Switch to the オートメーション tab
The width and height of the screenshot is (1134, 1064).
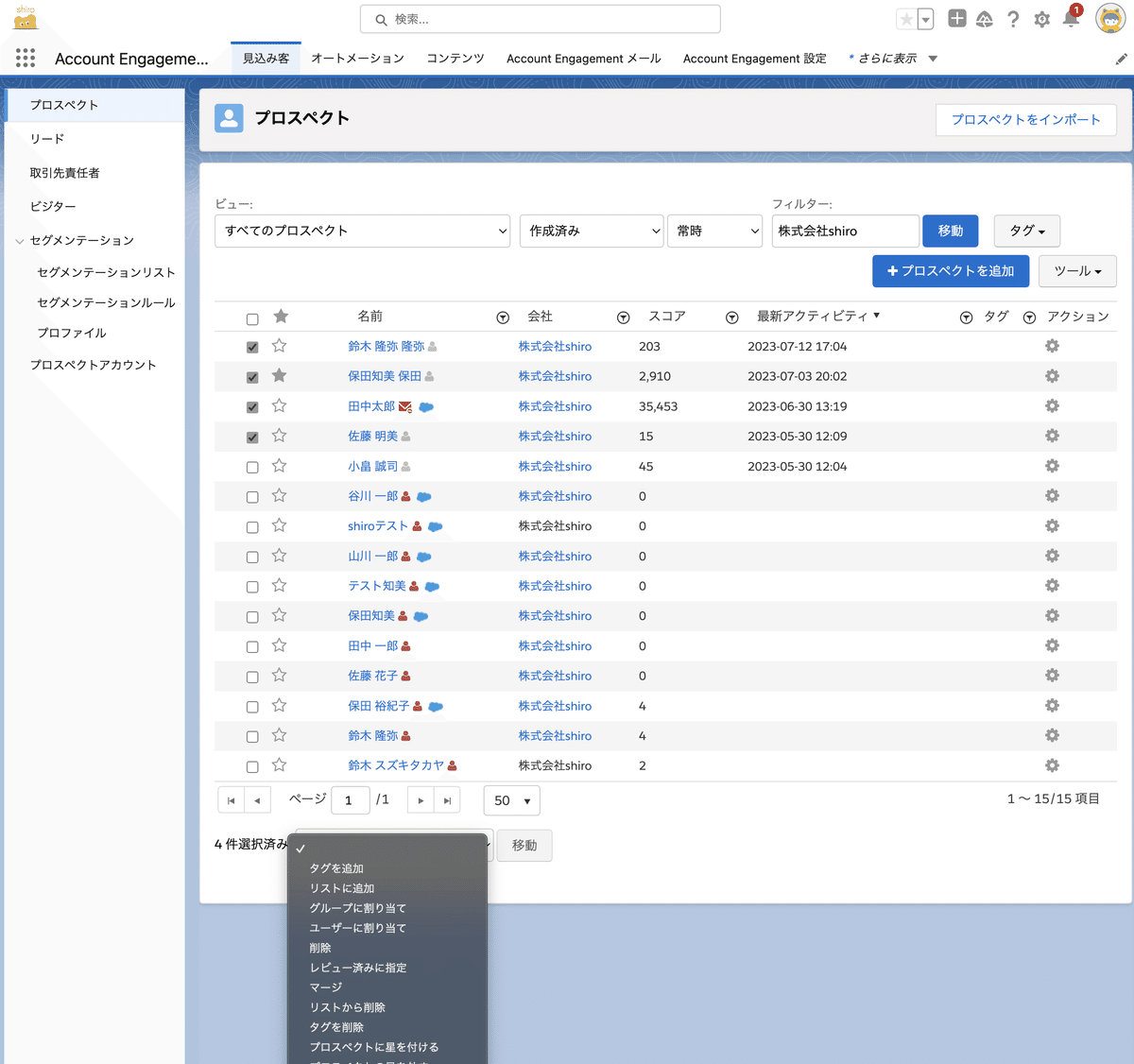(x=357, y=59)
